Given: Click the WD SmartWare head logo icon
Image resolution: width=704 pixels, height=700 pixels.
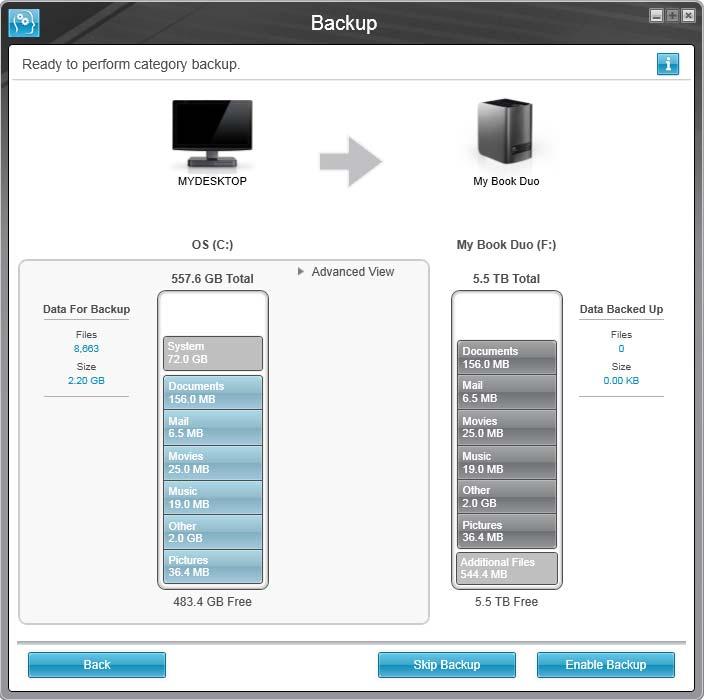Looking at the screenshot, I should [x=24, y=23].
